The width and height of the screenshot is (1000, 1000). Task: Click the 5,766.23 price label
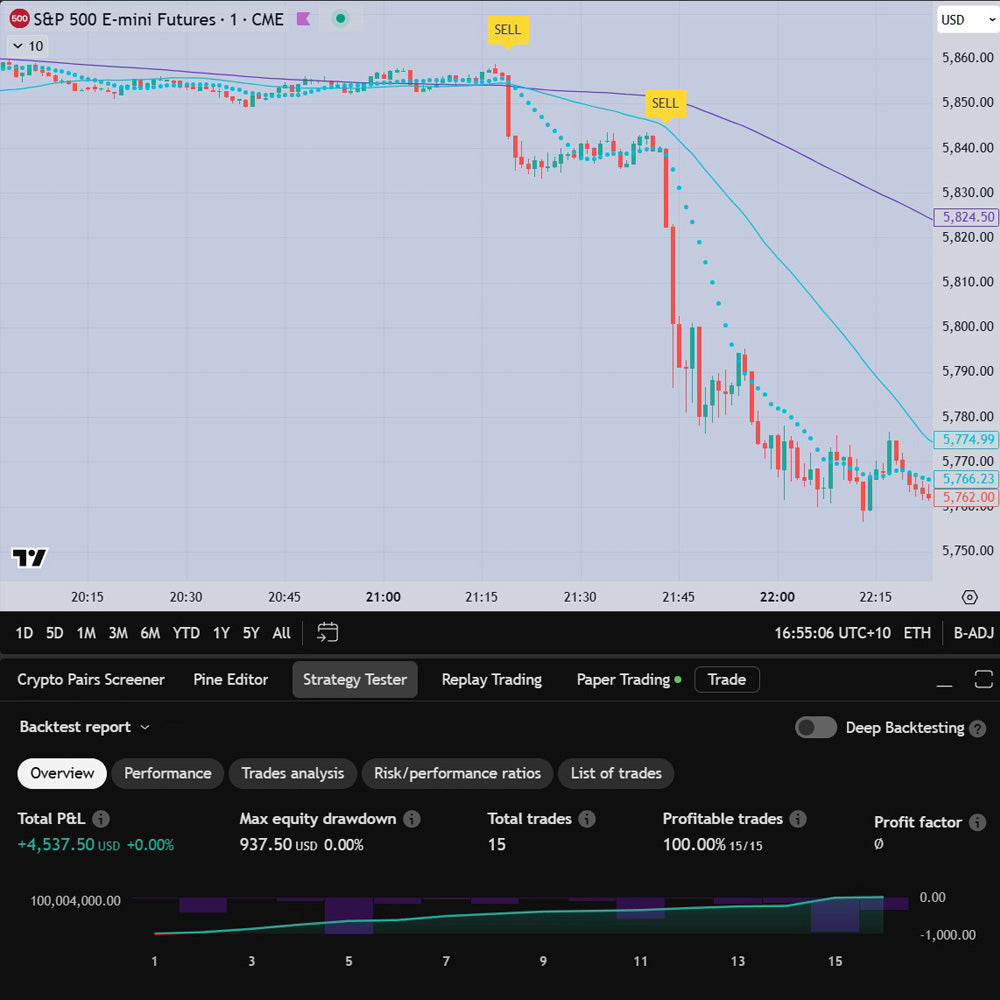(x=966, y=479)
